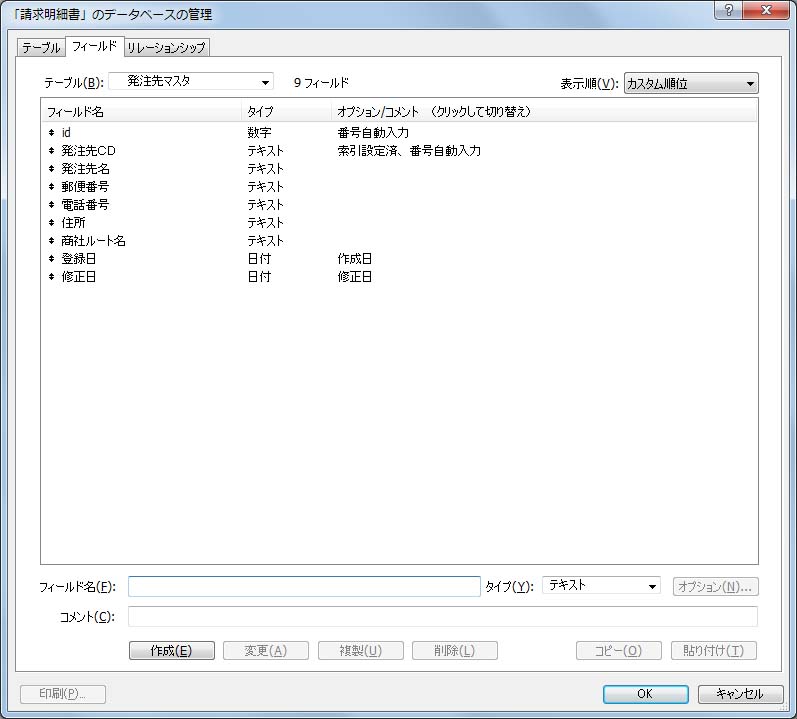Click the 印刷(P)... button
797x719 pixels.
click(63, 694)
